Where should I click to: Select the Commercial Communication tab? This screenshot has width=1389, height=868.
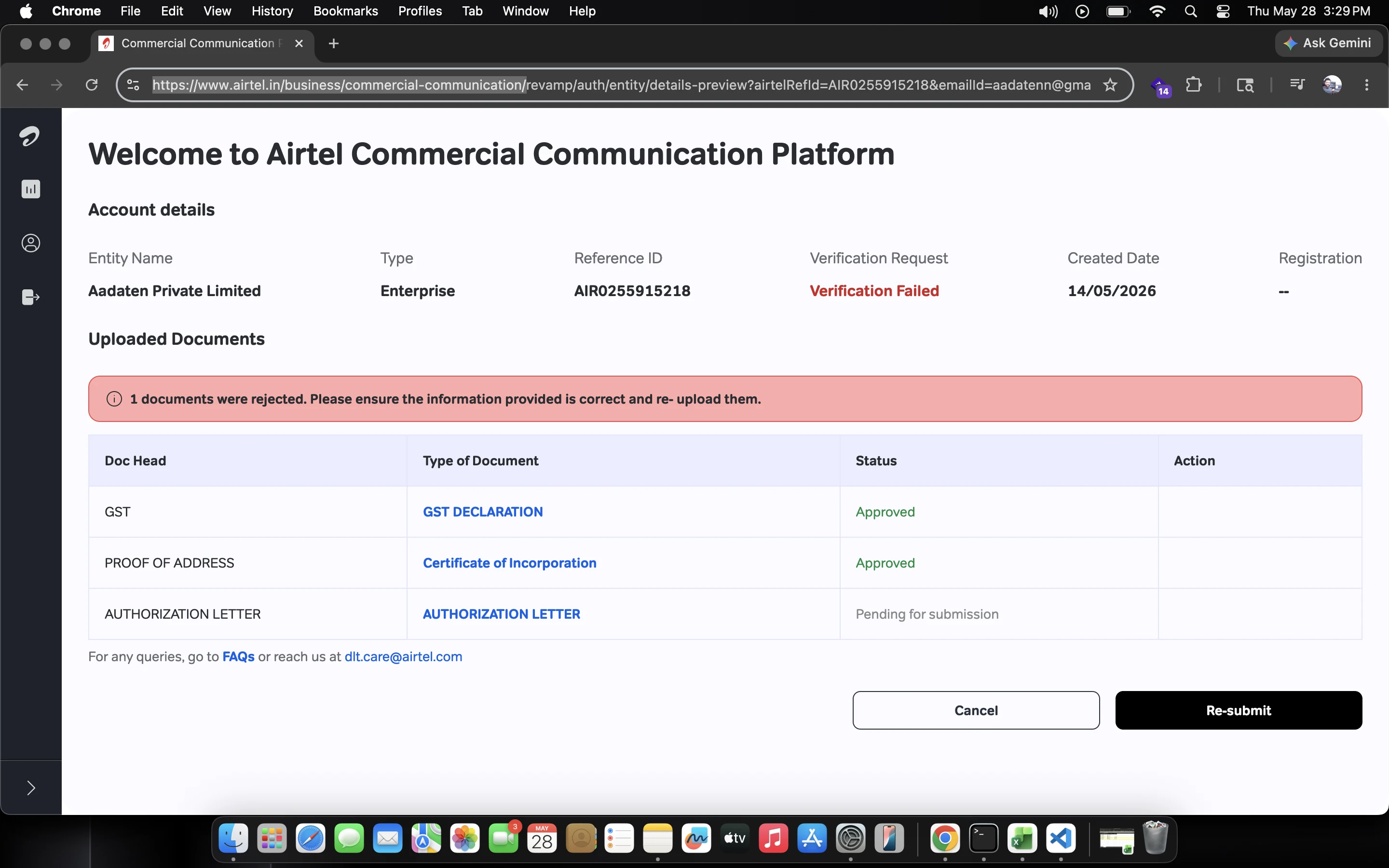pos(202,43)
